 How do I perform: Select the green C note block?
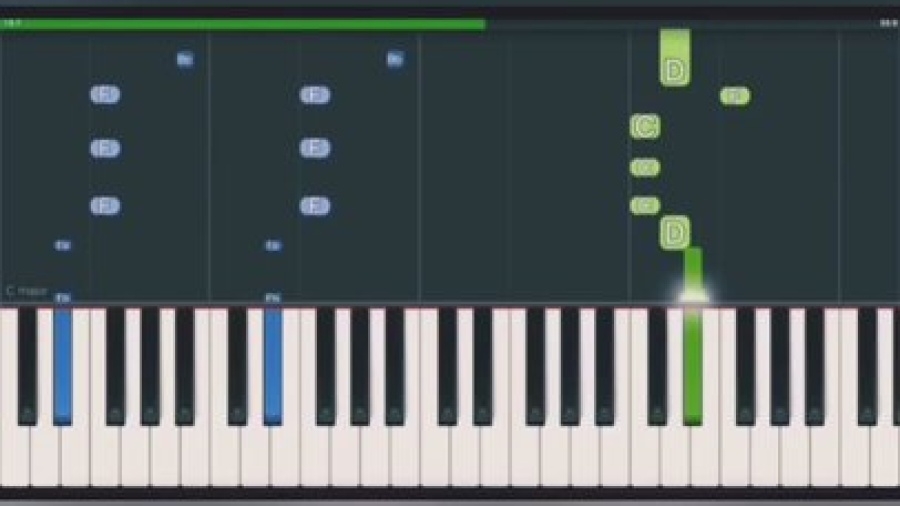(x=645, y=126)
